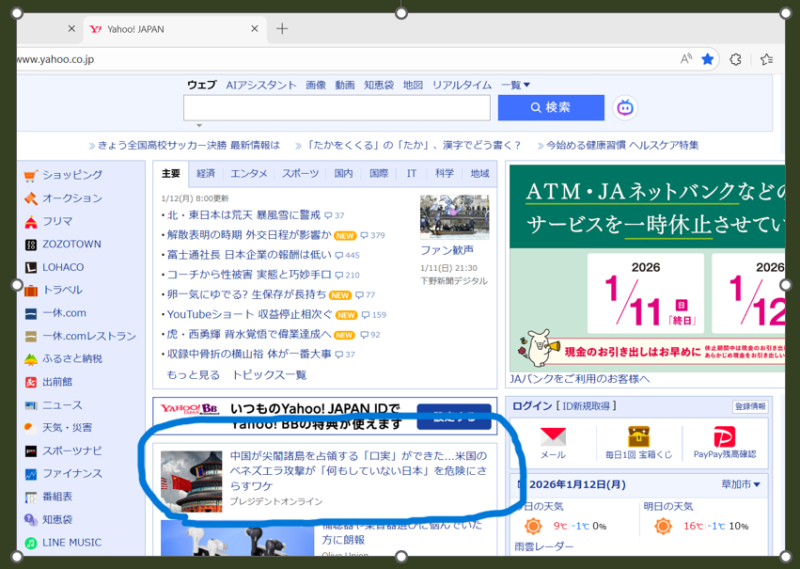Screen dimensions: 800x569
Task: Click inside the Yahoo search input field
Action: pyautogui.click(x=336, y=107)
